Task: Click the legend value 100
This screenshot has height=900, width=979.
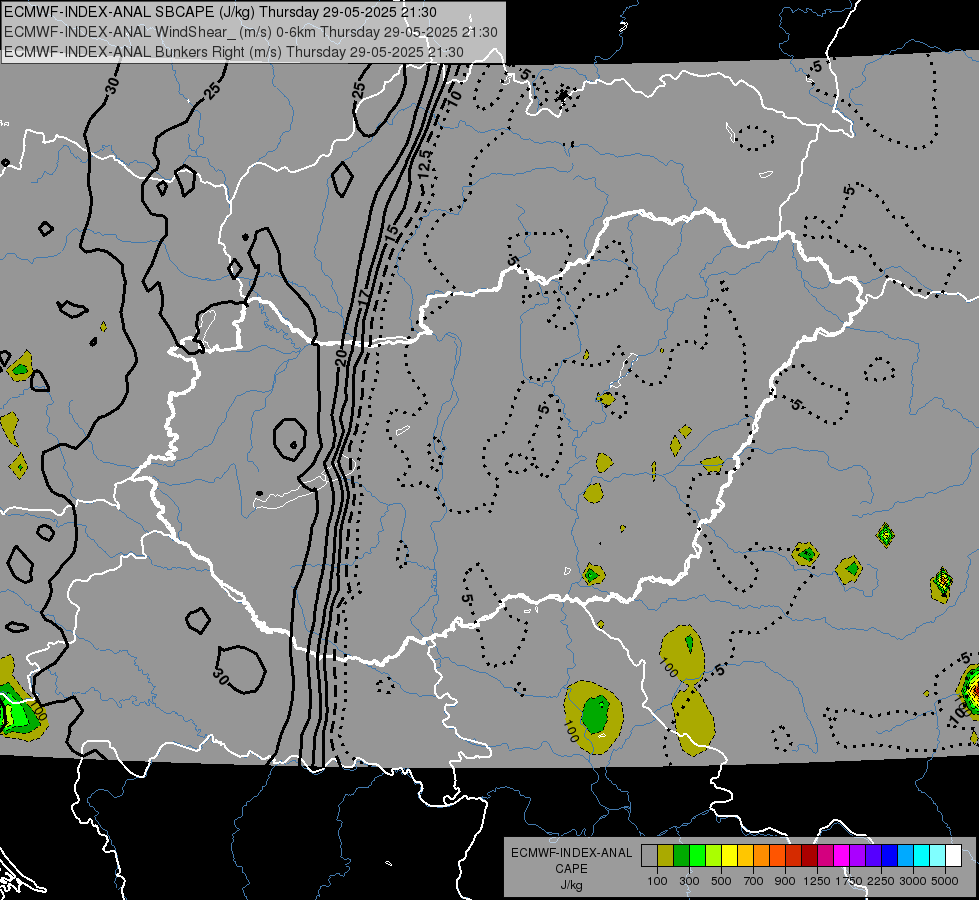Action: (657, 881)
